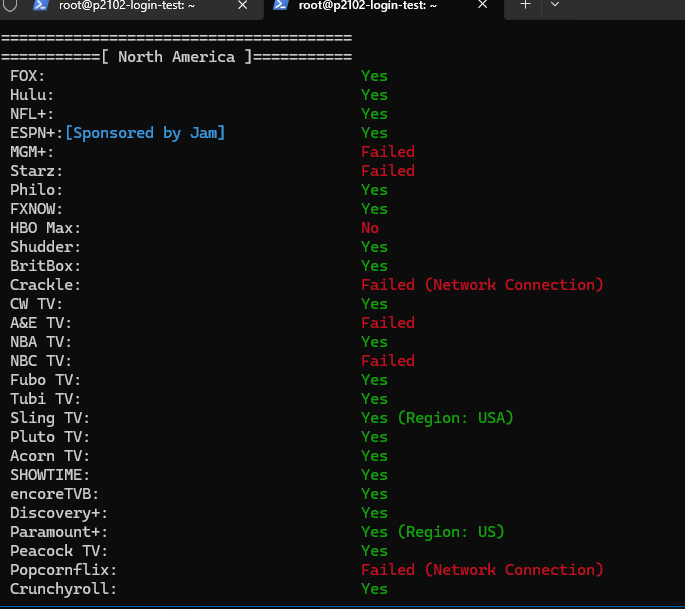Screen dimensions: 685x609
Task: Close the first inactive terminal tab
Action: 242,5
